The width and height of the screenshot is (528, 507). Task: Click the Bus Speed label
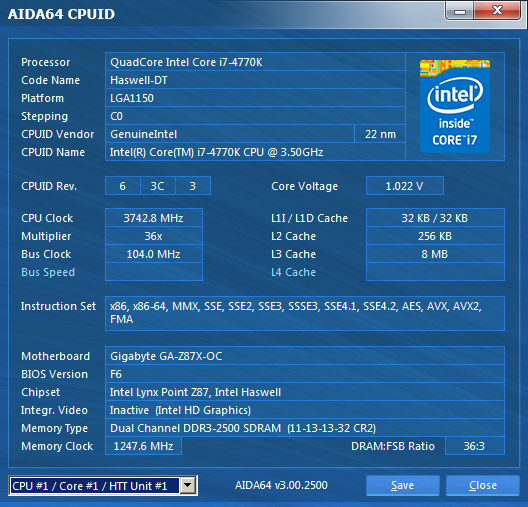pyautogui.click(x=48, y=272)
